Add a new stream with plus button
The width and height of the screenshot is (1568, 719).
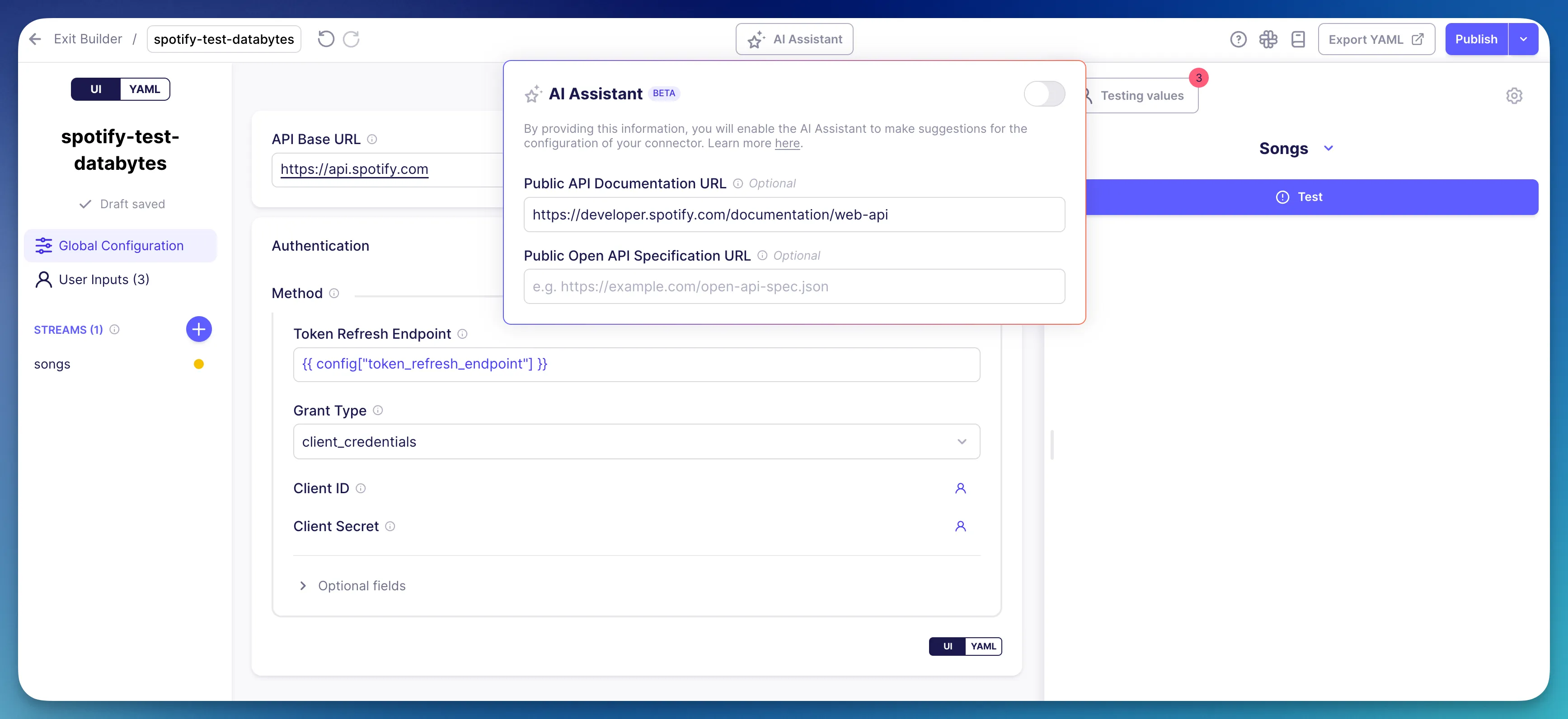198,329
